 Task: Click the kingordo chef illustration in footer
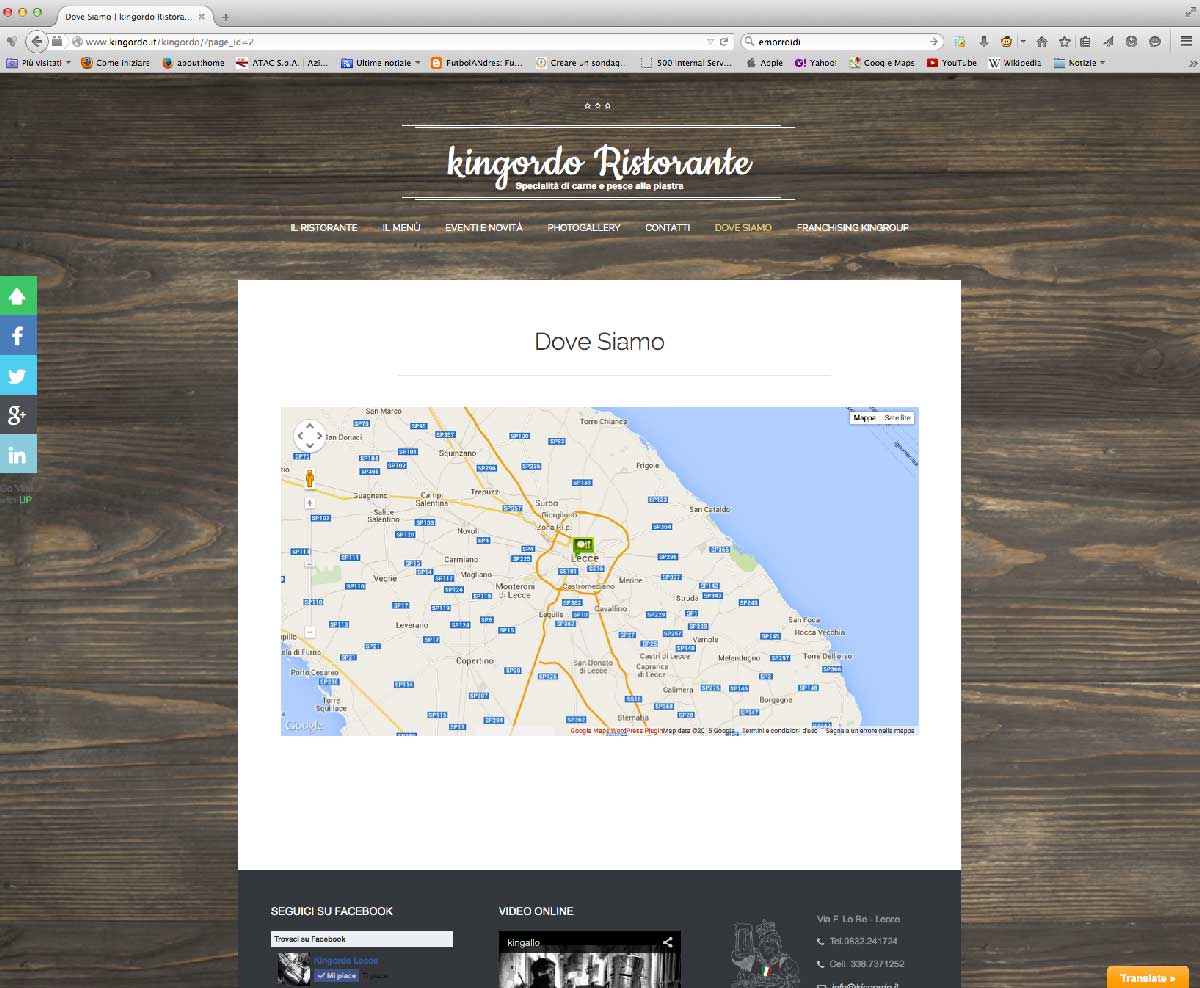(x=765, y=953)
